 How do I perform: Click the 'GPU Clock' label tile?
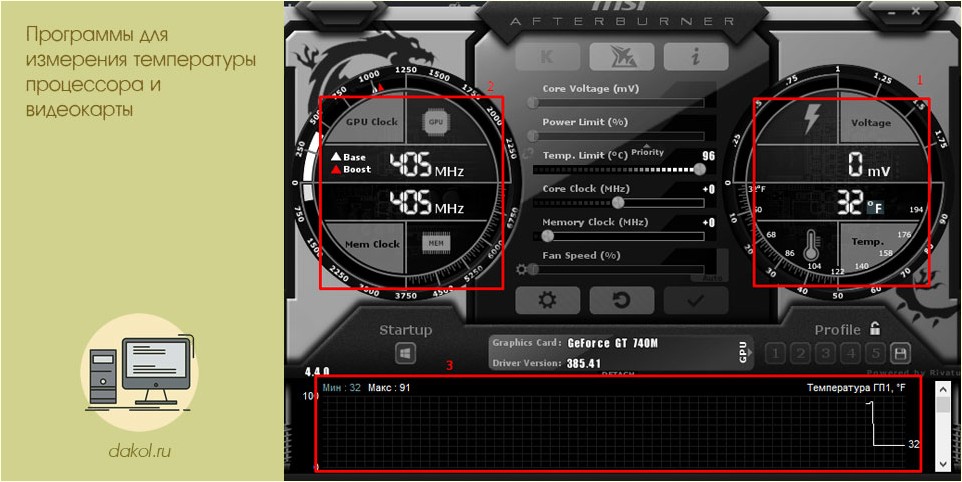pyautogui.click(x=372, y=121)
